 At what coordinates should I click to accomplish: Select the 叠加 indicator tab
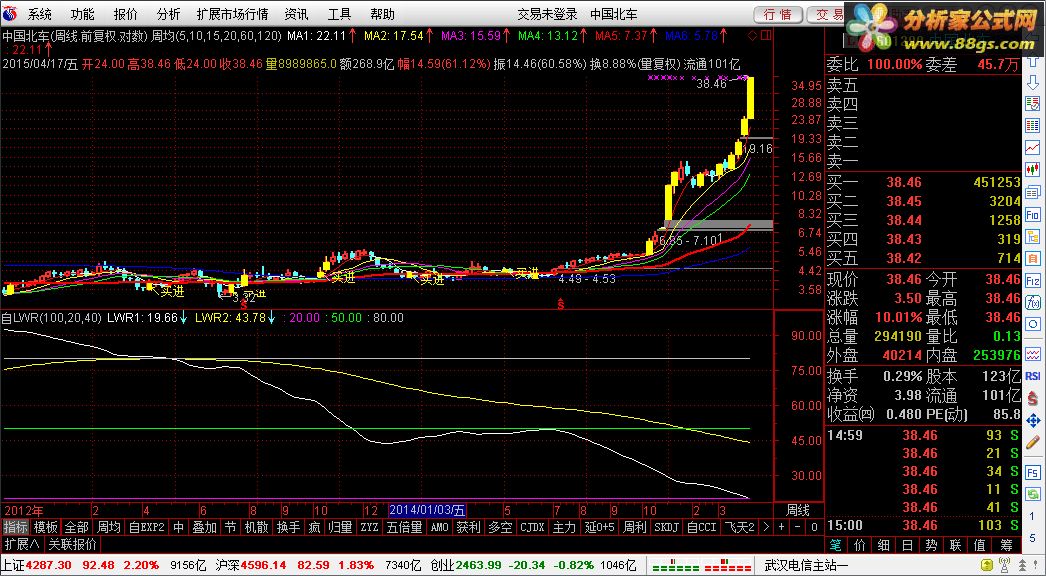tap(205, 527)
